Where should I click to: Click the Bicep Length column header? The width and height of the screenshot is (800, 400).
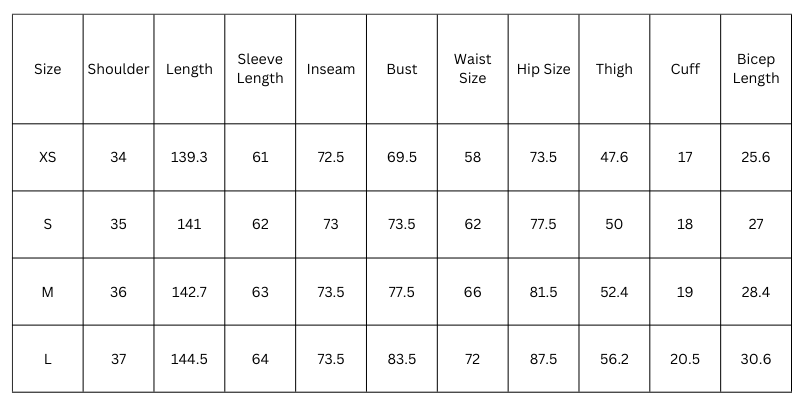pos(756,69)
